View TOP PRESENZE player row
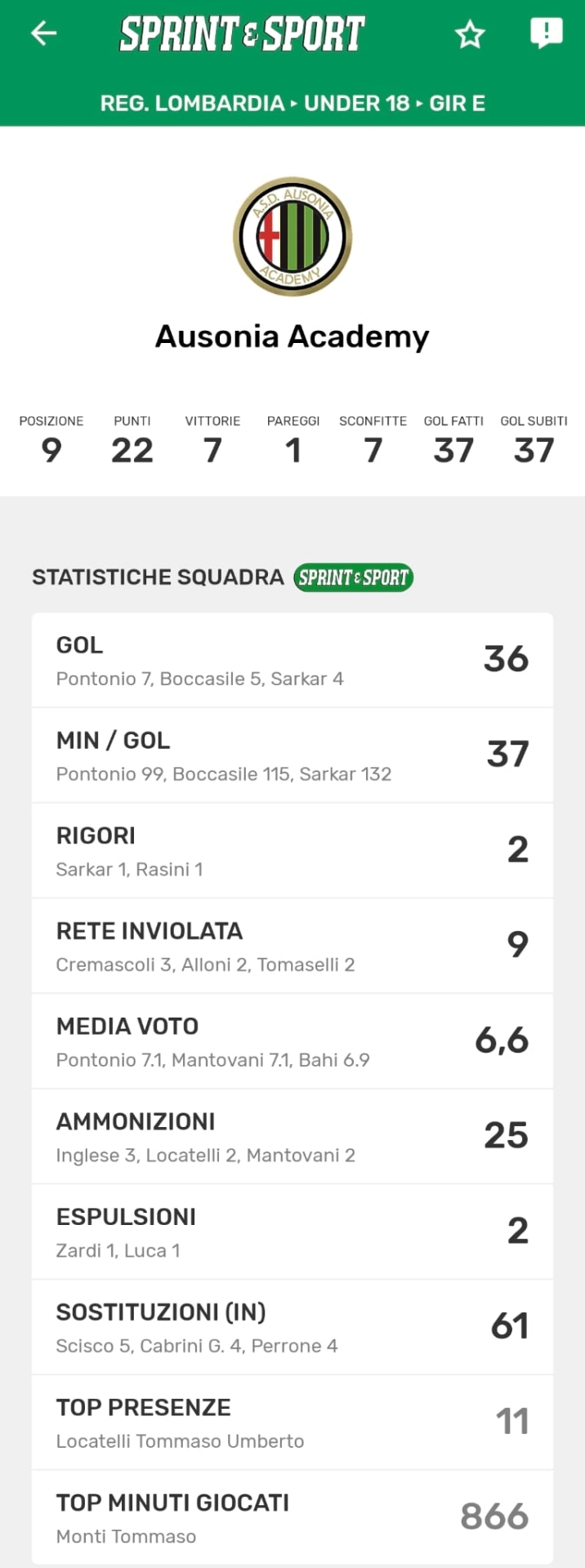Image resolution: width=585 pixels, height=1568 pixels. (x=292, y=1423)
